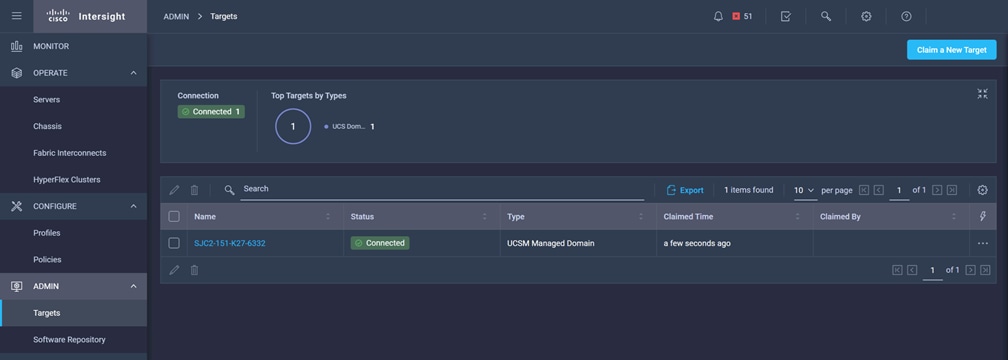Click the bottom page number field

[933, 271]
